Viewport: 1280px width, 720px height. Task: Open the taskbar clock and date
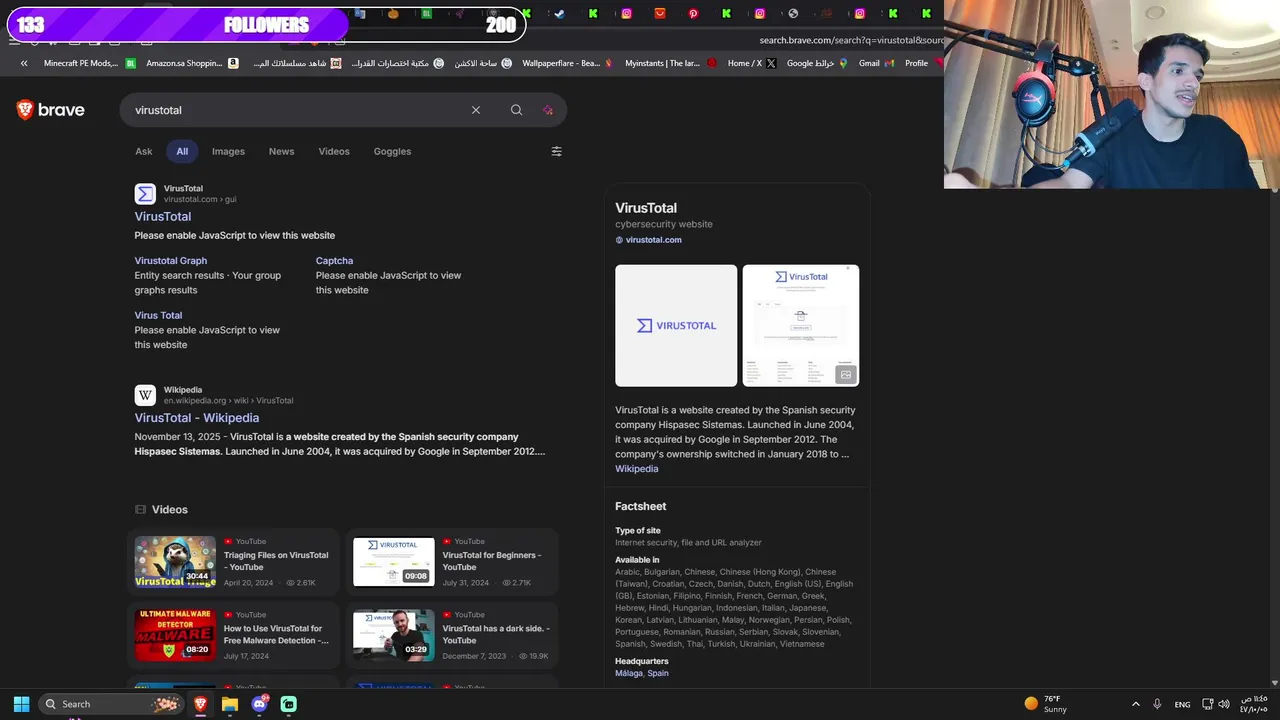point(1254,704)
